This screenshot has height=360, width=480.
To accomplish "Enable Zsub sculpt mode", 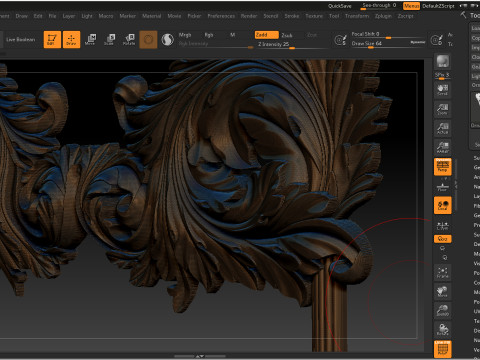I will 287,35.
